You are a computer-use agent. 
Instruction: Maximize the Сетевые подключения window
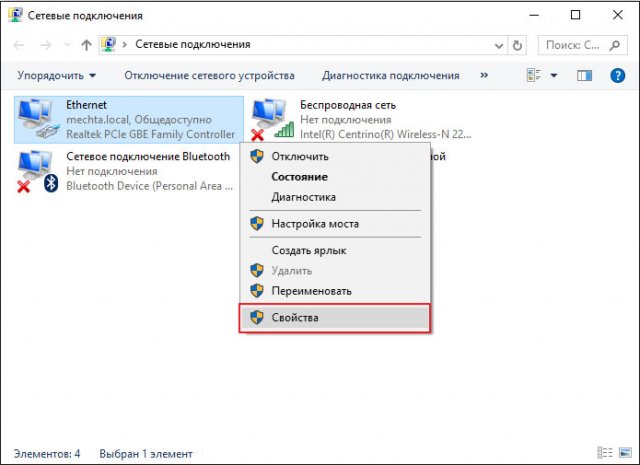tap(576, 15)
